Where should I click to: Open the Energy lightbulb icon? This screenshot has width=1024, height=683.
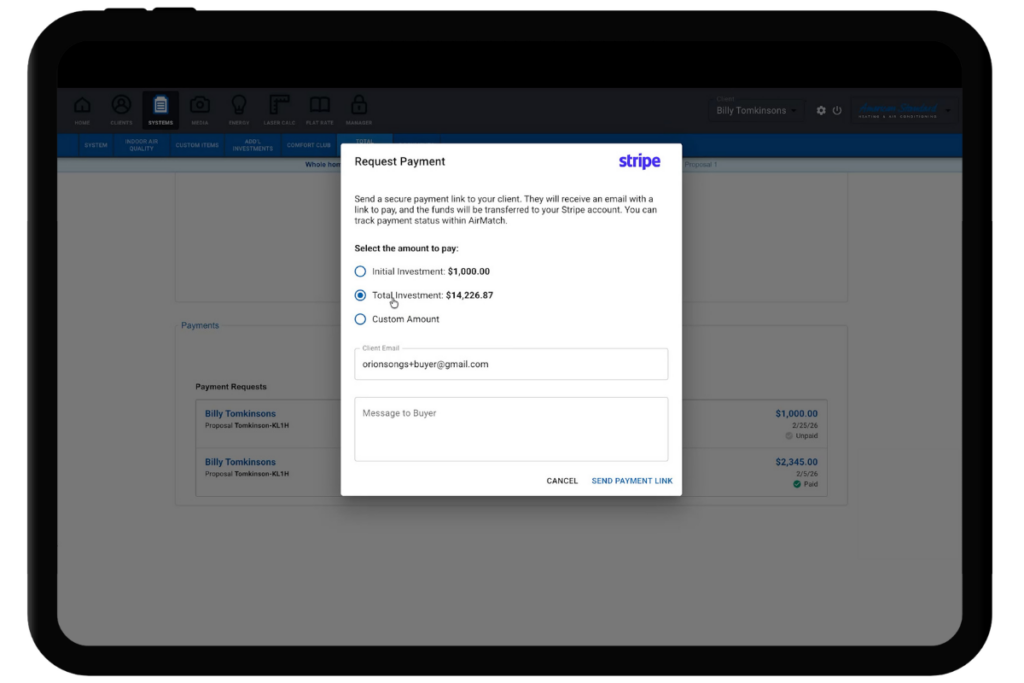(239, 108)
